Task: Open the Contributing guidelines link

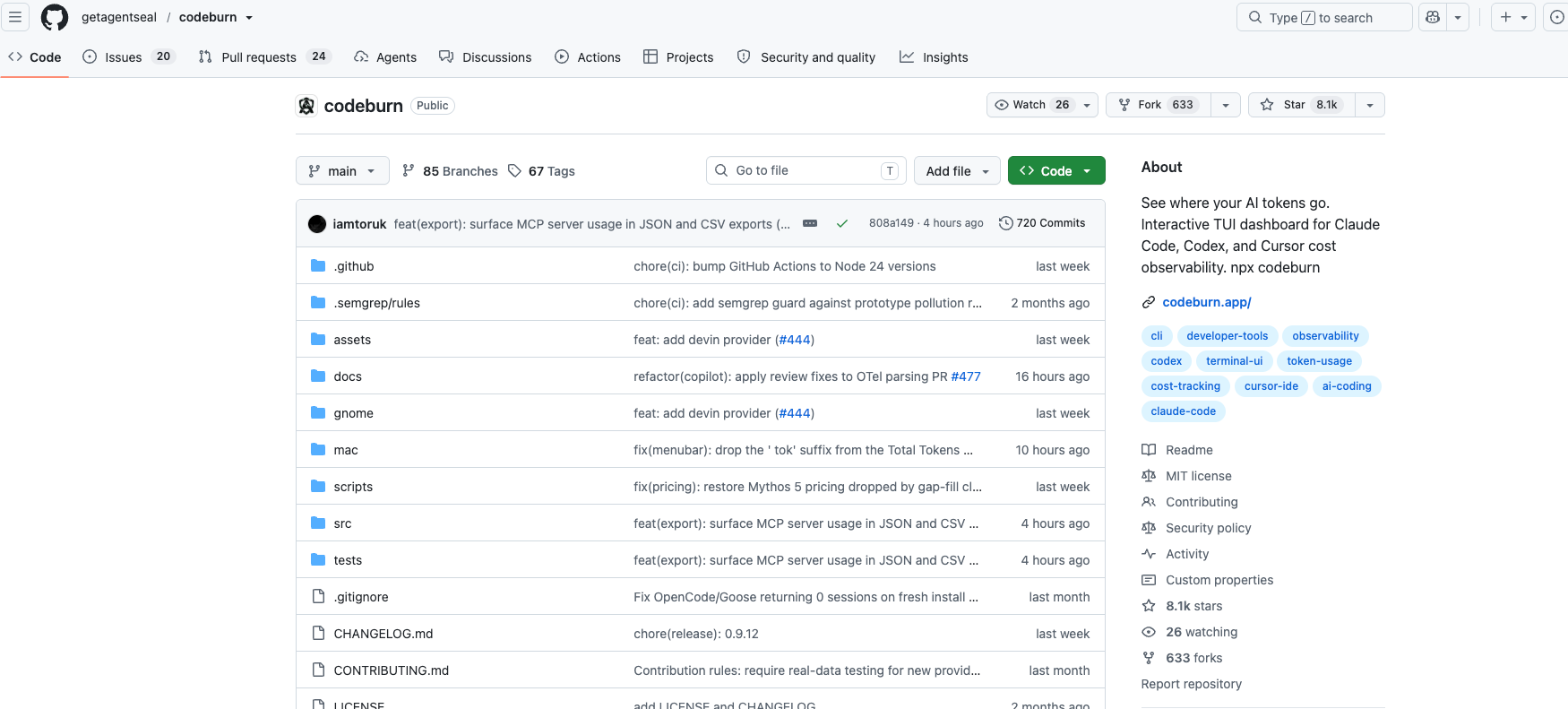Action: click(x=1202, y=502)
